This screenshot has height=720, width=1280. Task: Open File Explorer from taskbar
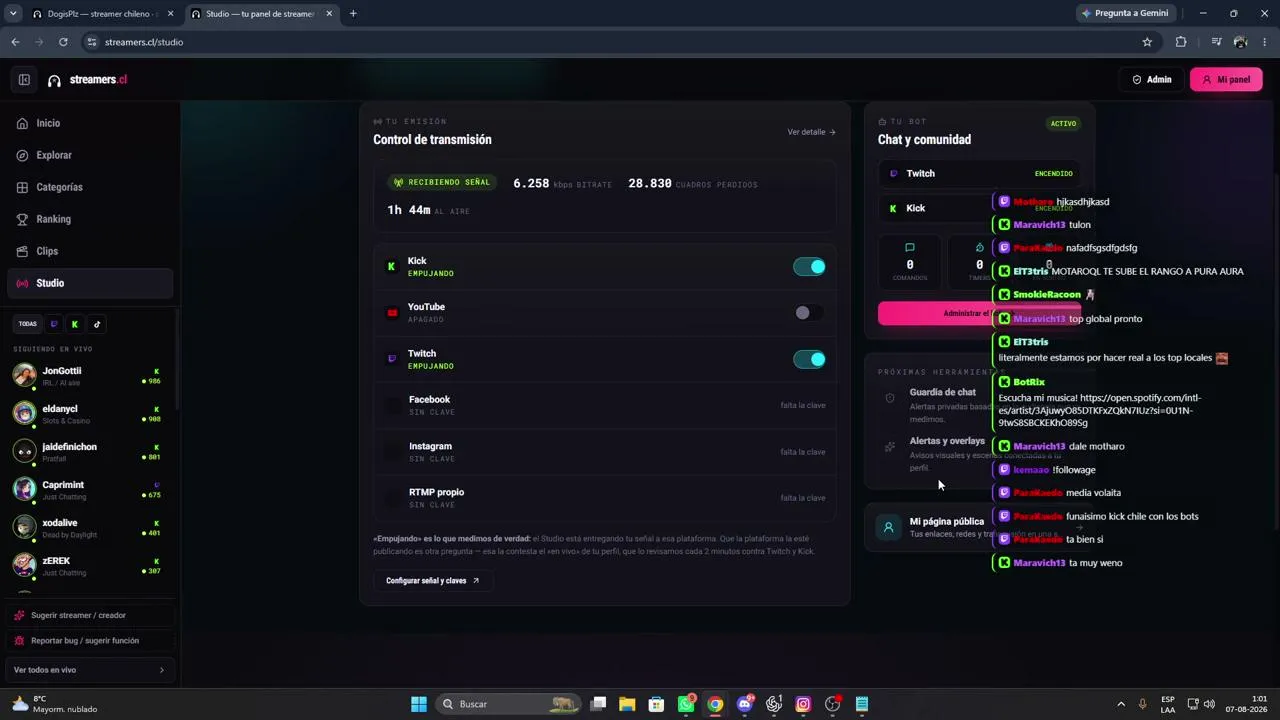pos(627,704)
